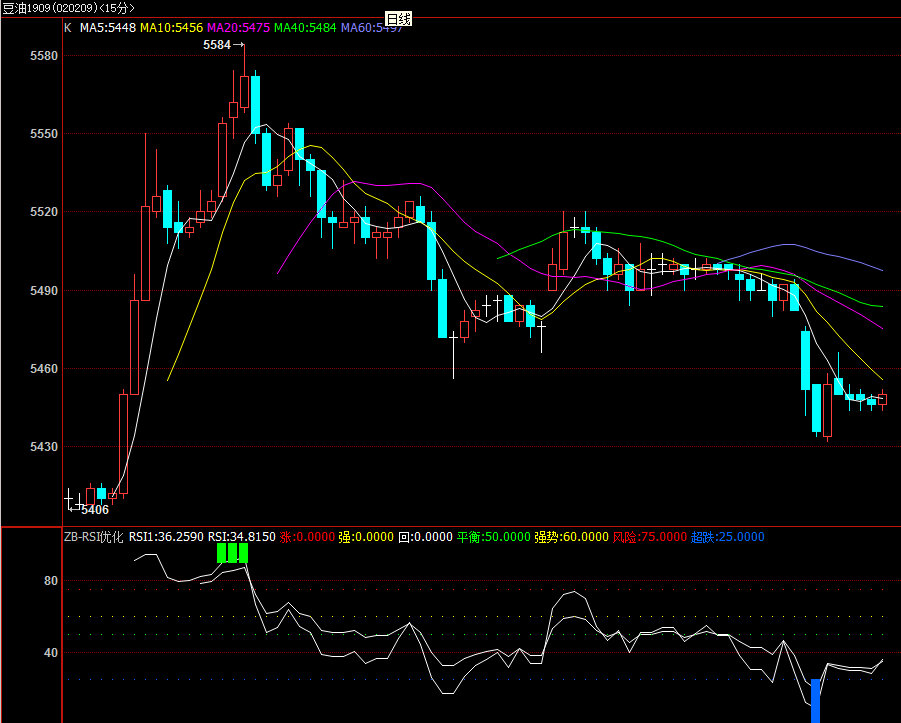Viewport: 901px width, 723px height.
Task: Select the K indicator label
Action: tap(68, 28)
